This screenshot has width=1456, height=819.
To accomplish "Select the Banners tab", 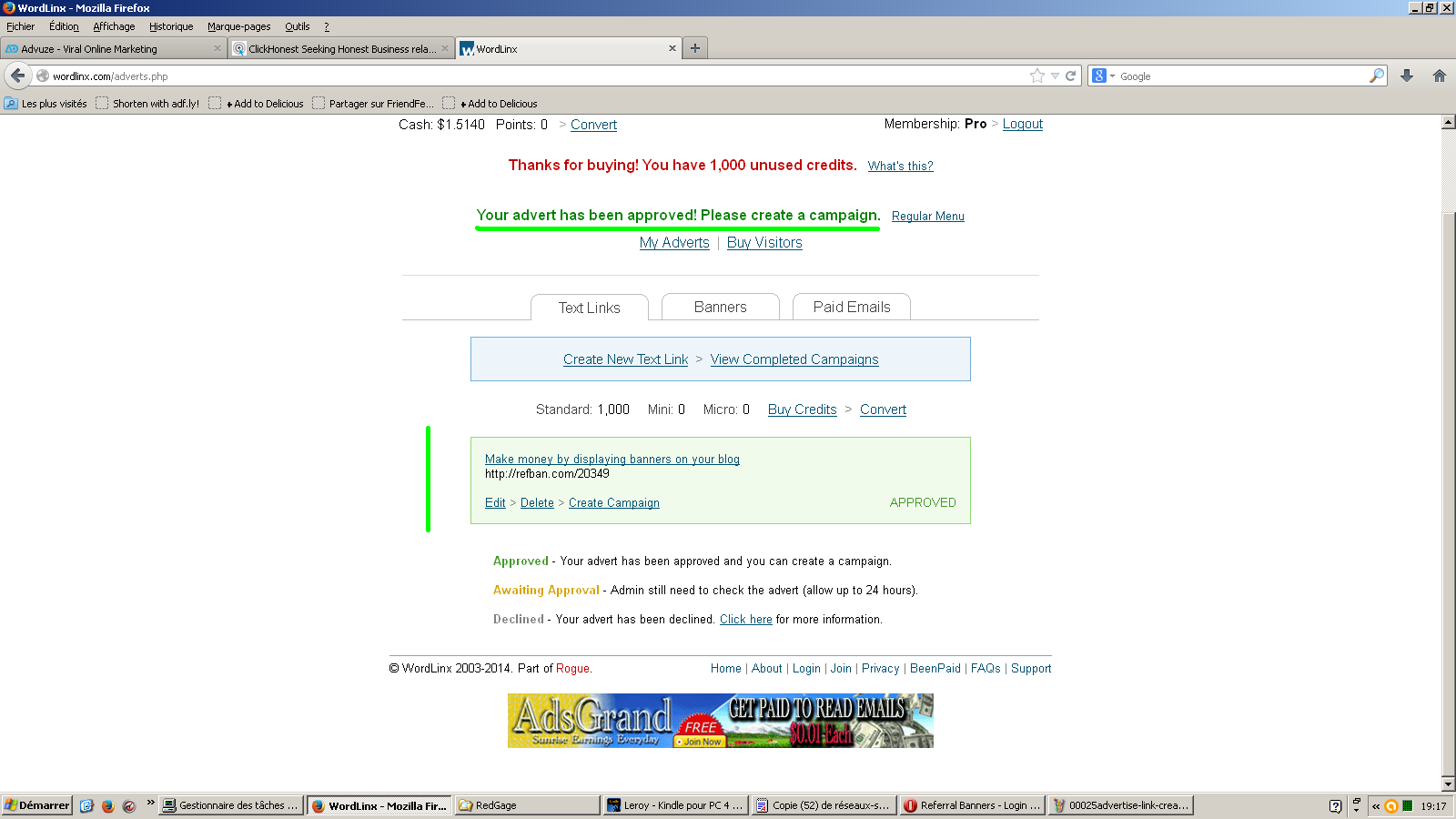I will point(721,307).
